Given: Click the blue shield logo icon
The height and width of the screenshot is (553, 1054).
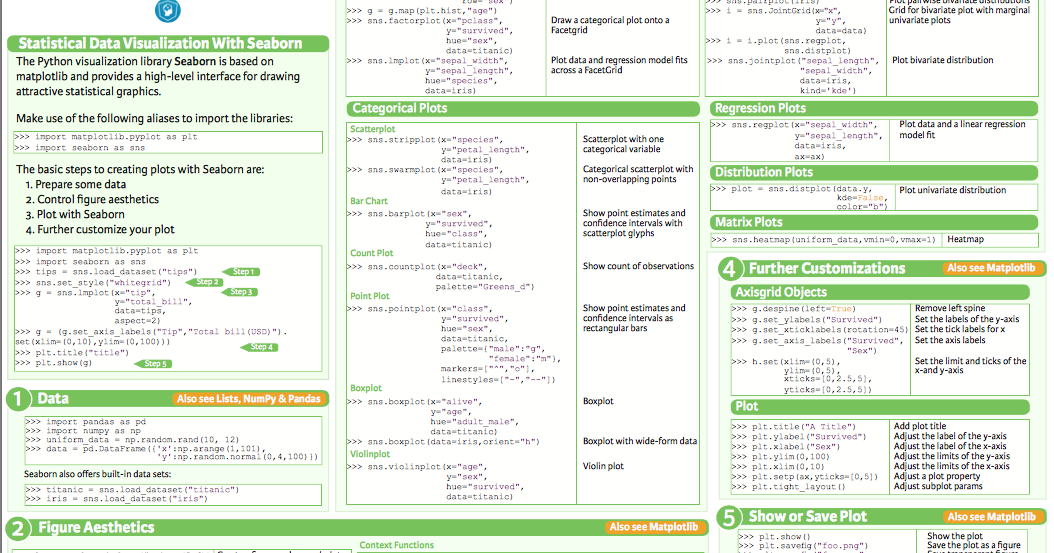Looking at the screenshot, I should [167, 10].
